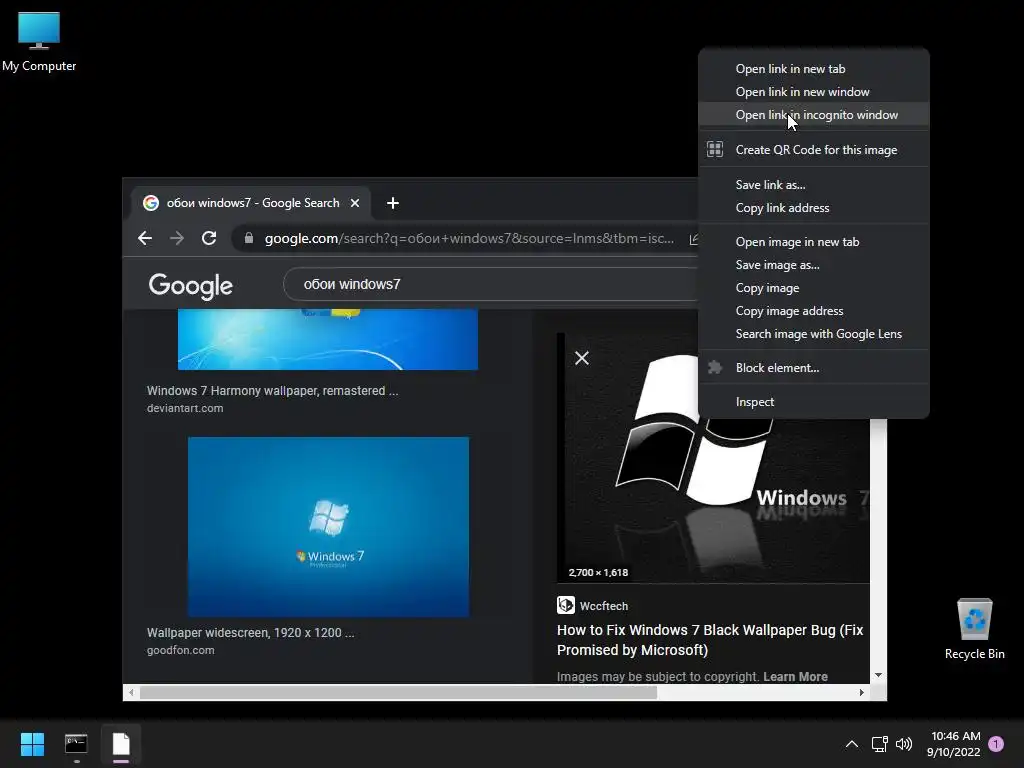The width and height of the screenshot is (1024, 768).
Task: Choose Search image with Google Lens
Action: pyautogui.click(x=814, y=334)
